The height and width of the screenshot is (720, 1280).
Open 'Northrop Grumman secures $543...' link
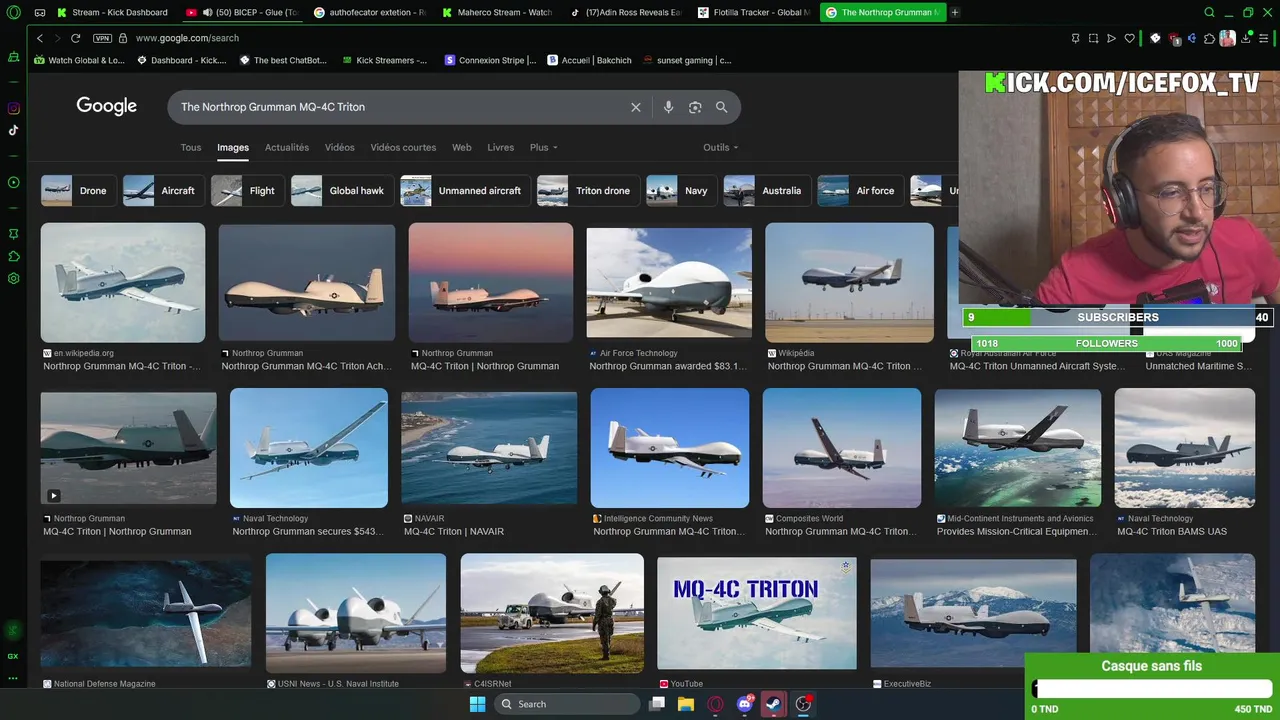tap(308, 532)
